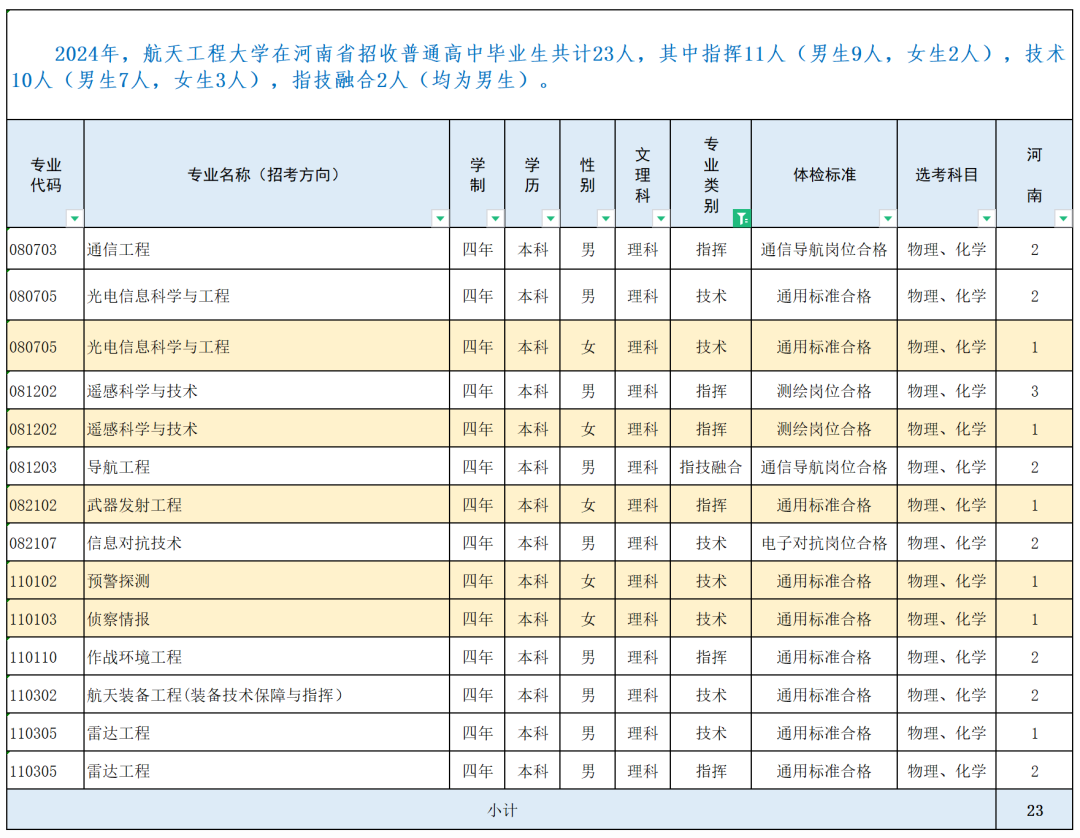Select the 小计 subtotal row label
Screen dimensions: 1080x838
coord(501,810)
